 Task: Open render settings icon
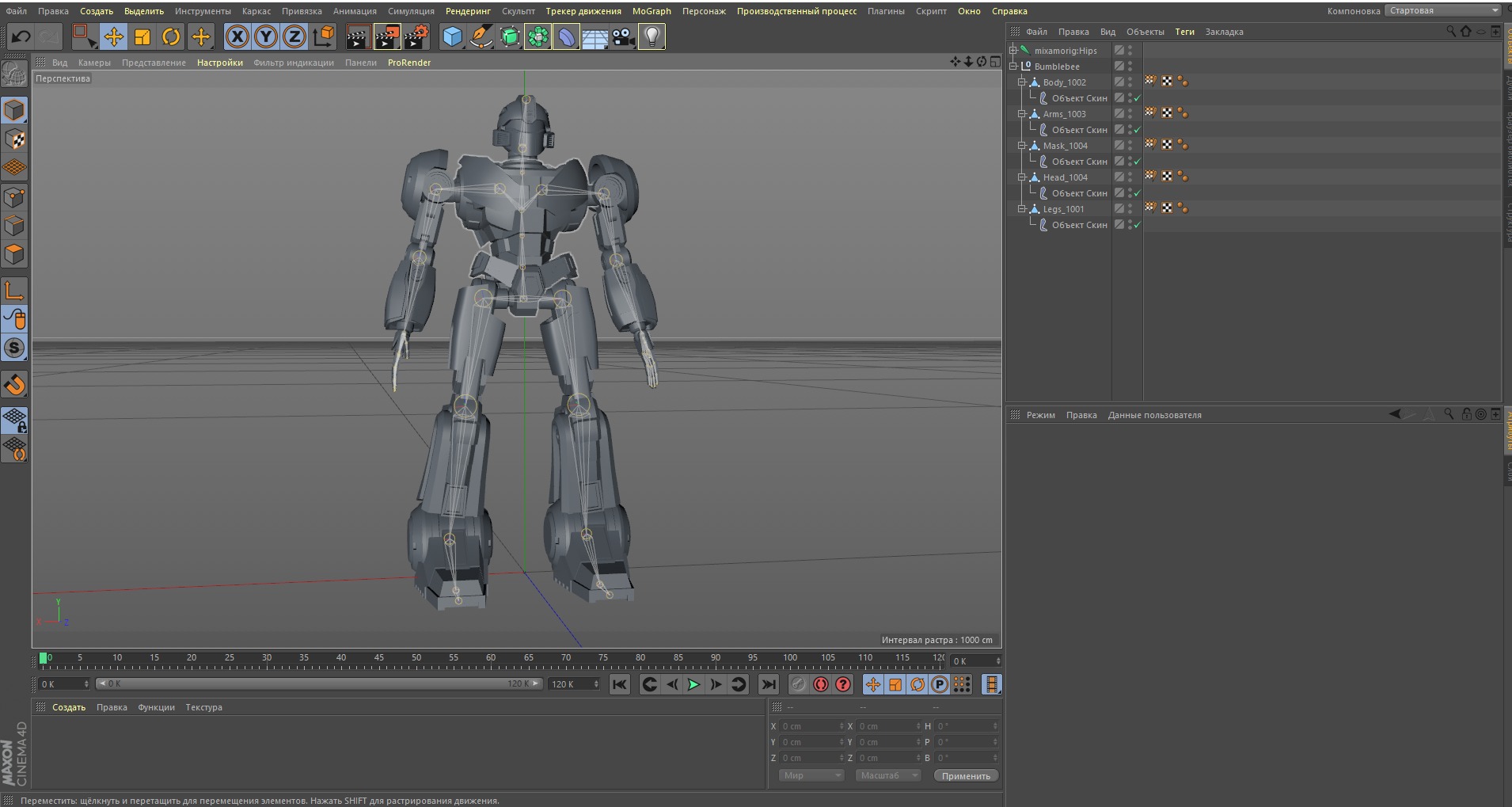click(x=416, y=36)
